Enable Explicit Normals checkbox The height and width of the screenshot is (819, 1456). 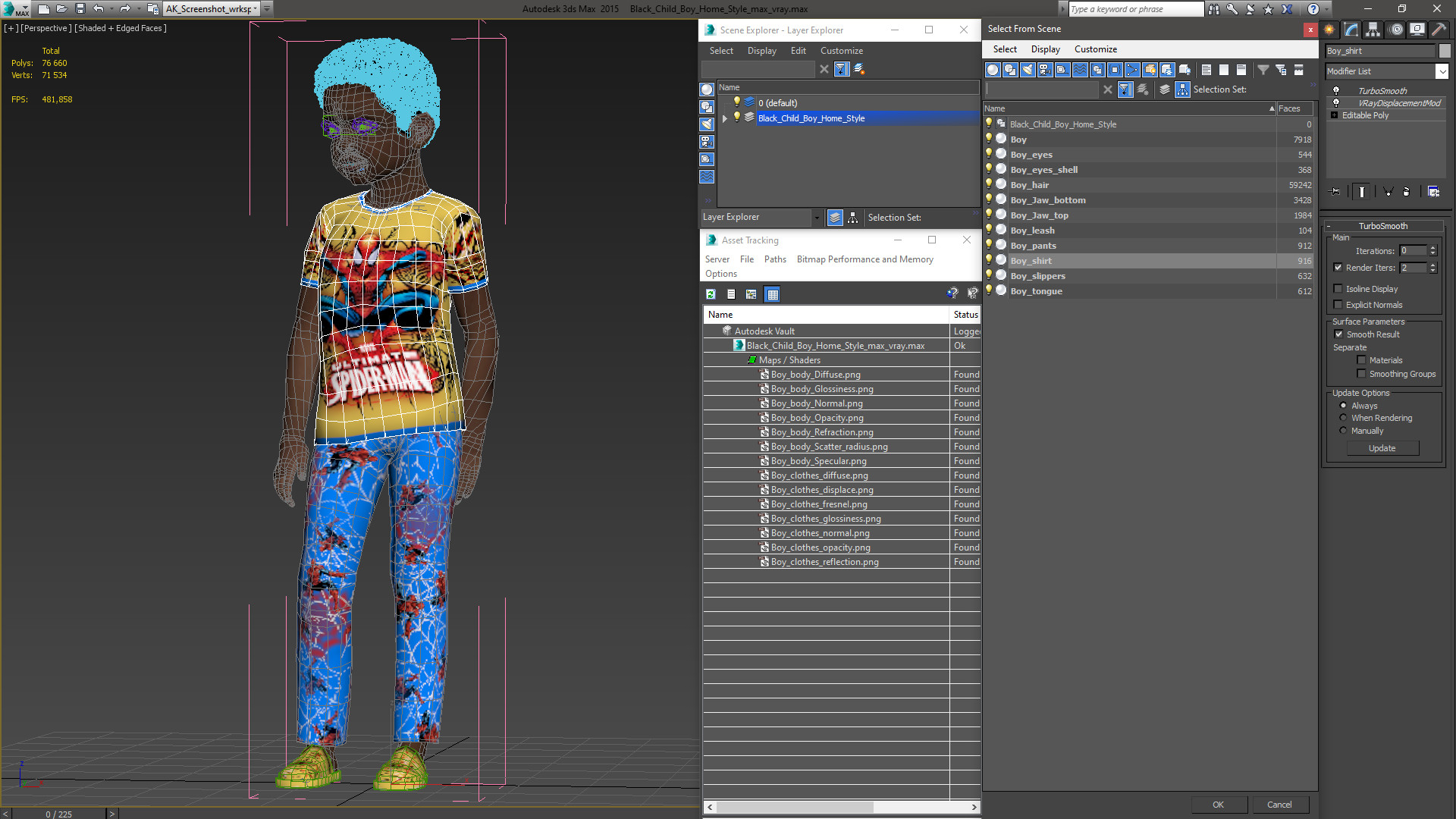(1338, 305)
